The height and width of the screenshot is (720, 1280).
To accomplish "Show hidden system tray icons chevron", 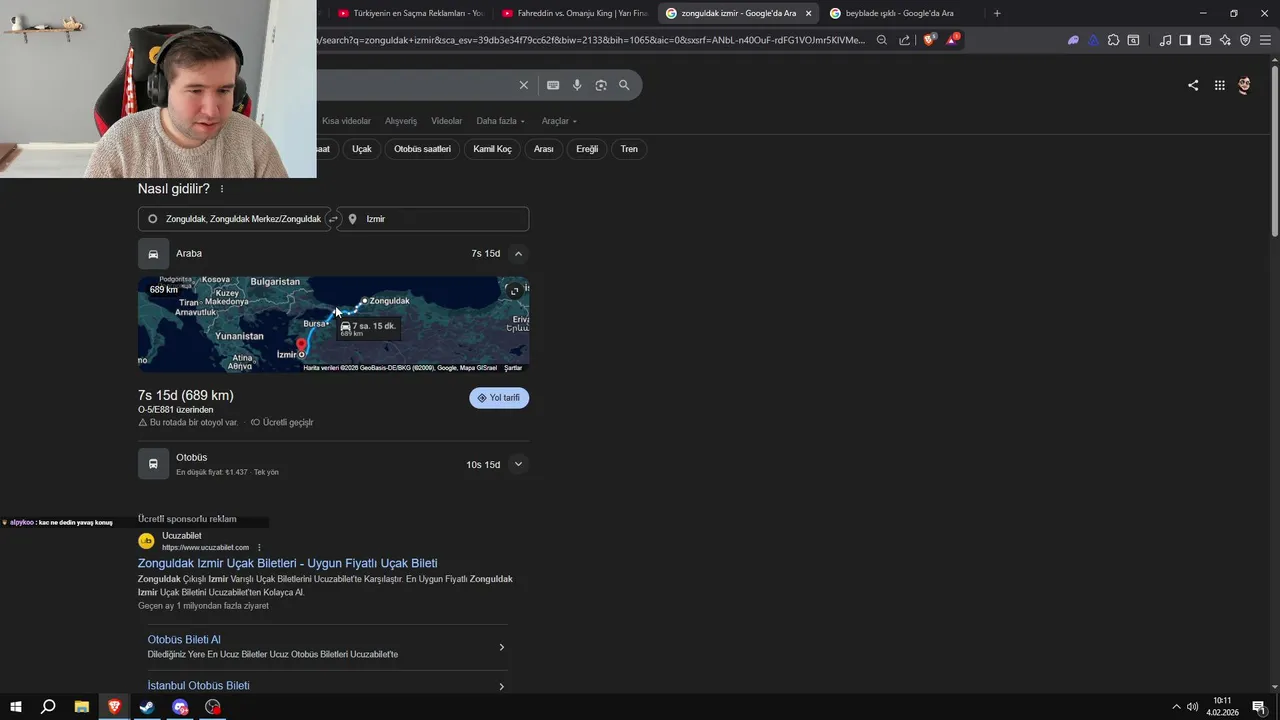I will [1176, 707].
